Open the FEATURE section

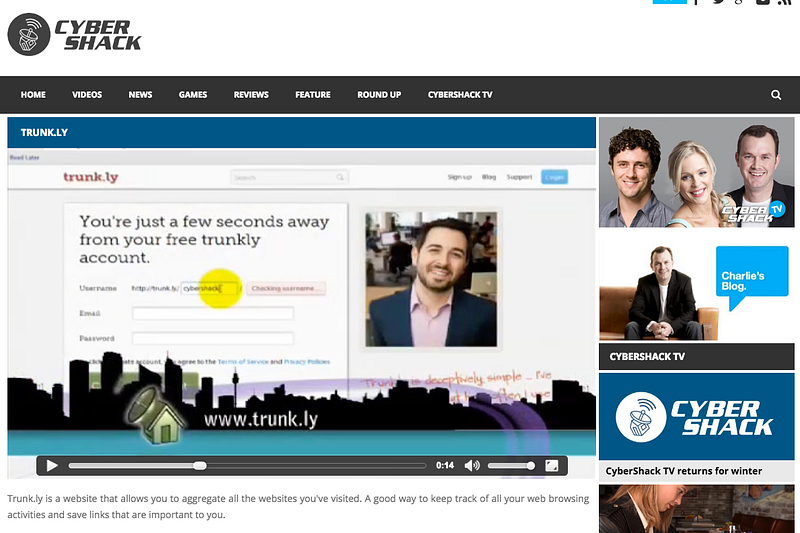[x=313, y=95]
